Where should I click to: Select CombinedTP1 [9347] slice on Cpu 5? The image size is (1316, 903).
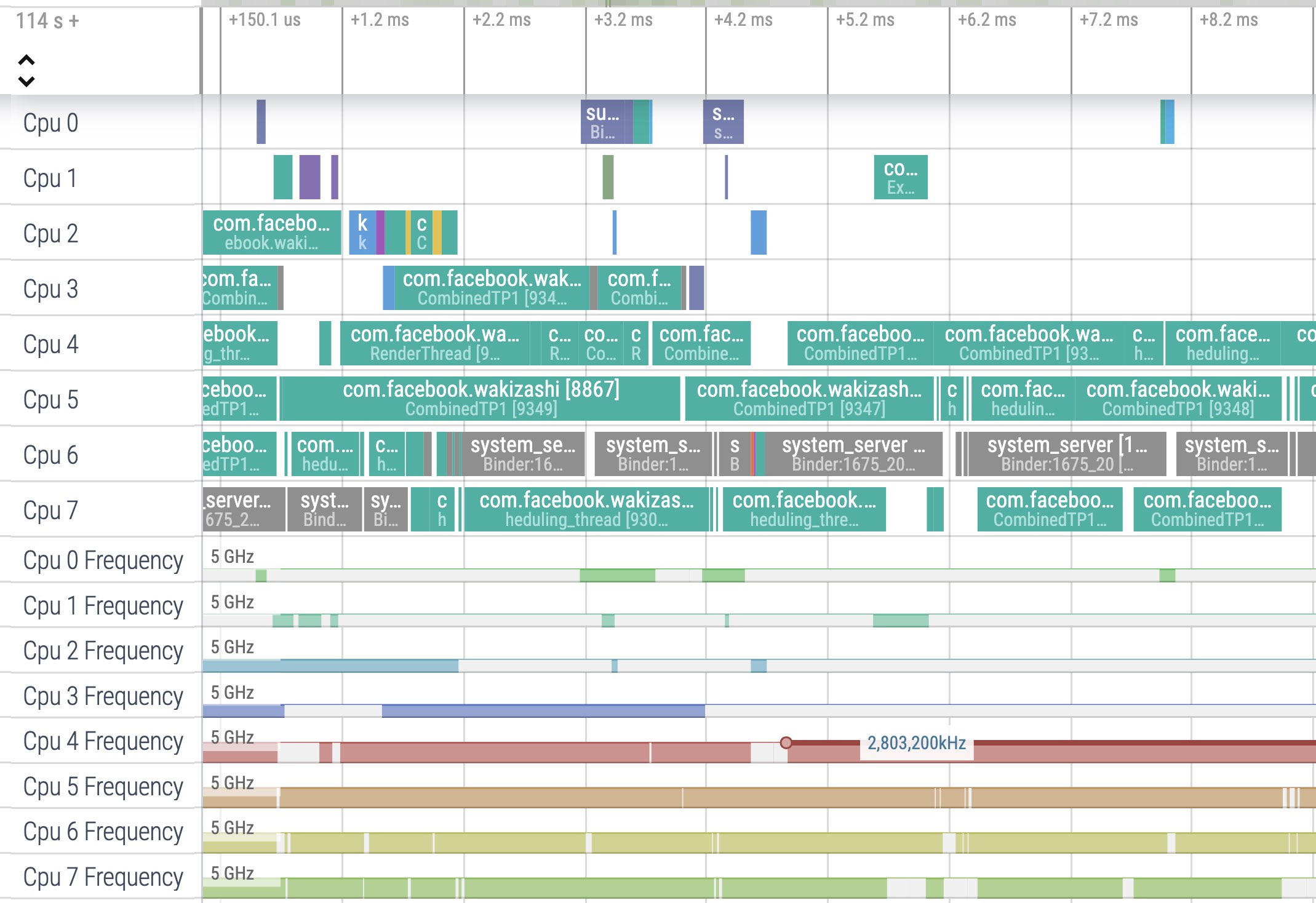(x=808, y=399)
